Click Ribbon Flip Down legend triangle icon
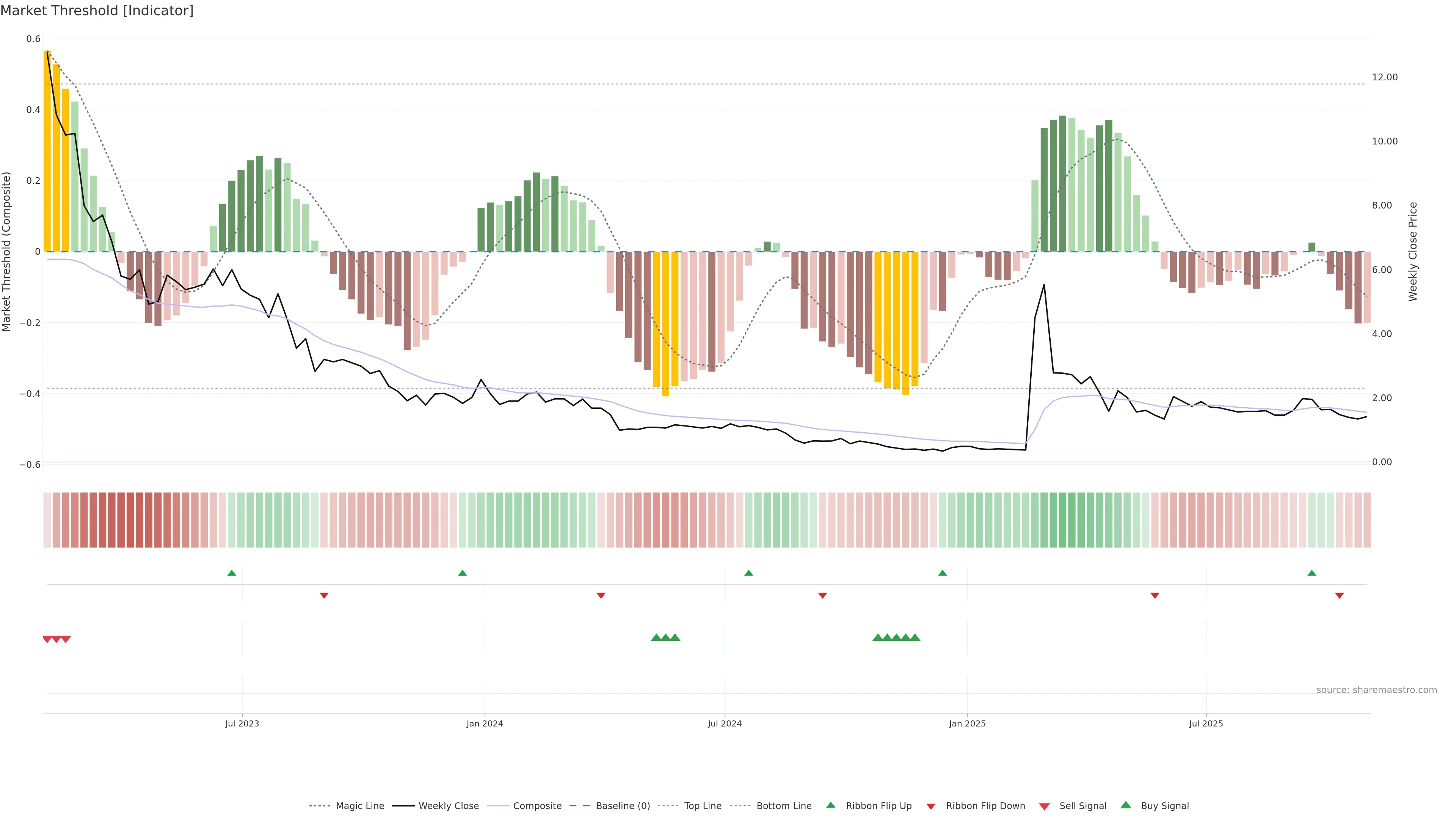Viewport: 1456px width, 819px height. click(x=931, y=806)
